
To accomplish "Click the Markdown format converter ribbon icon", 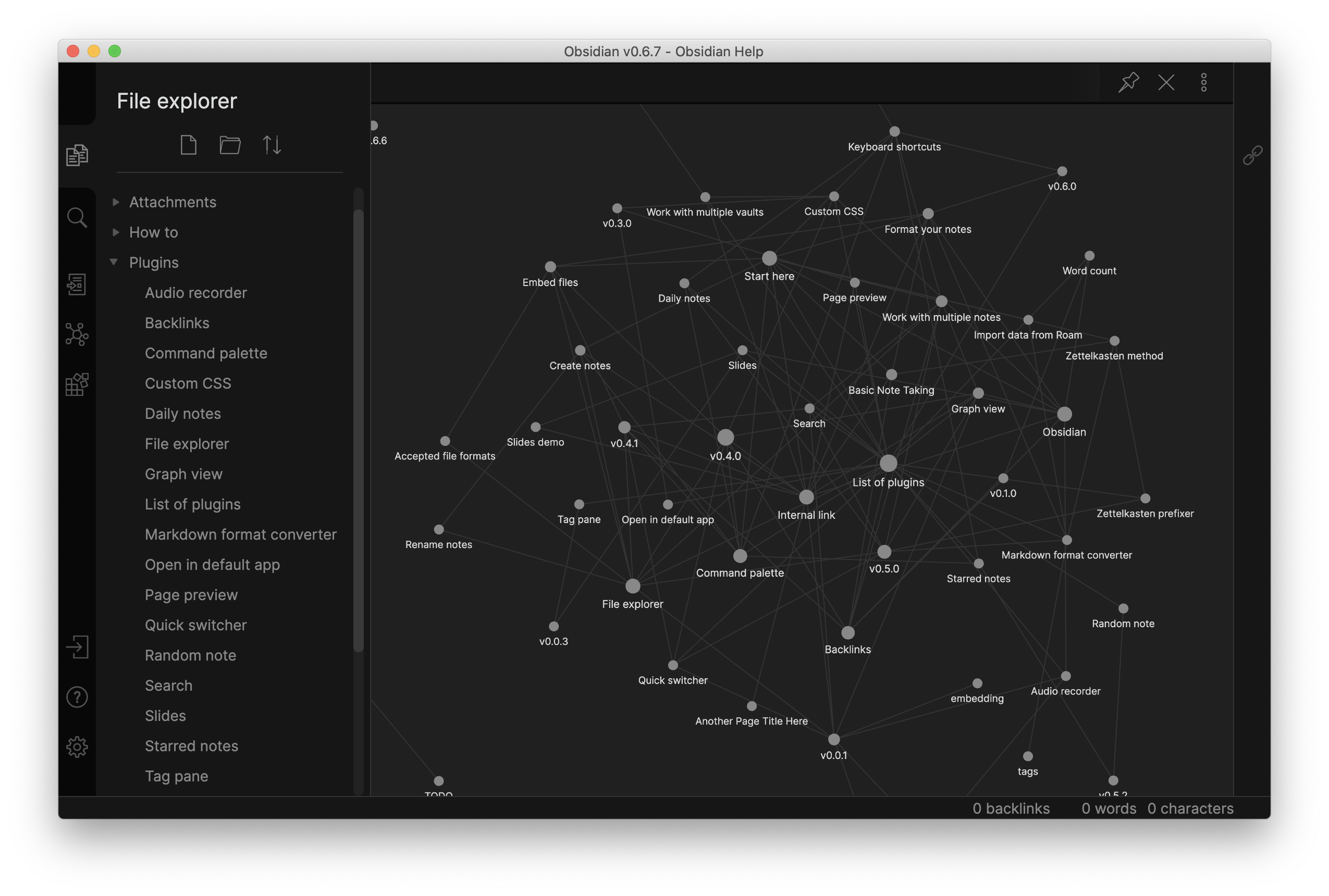I will point(77,384).
